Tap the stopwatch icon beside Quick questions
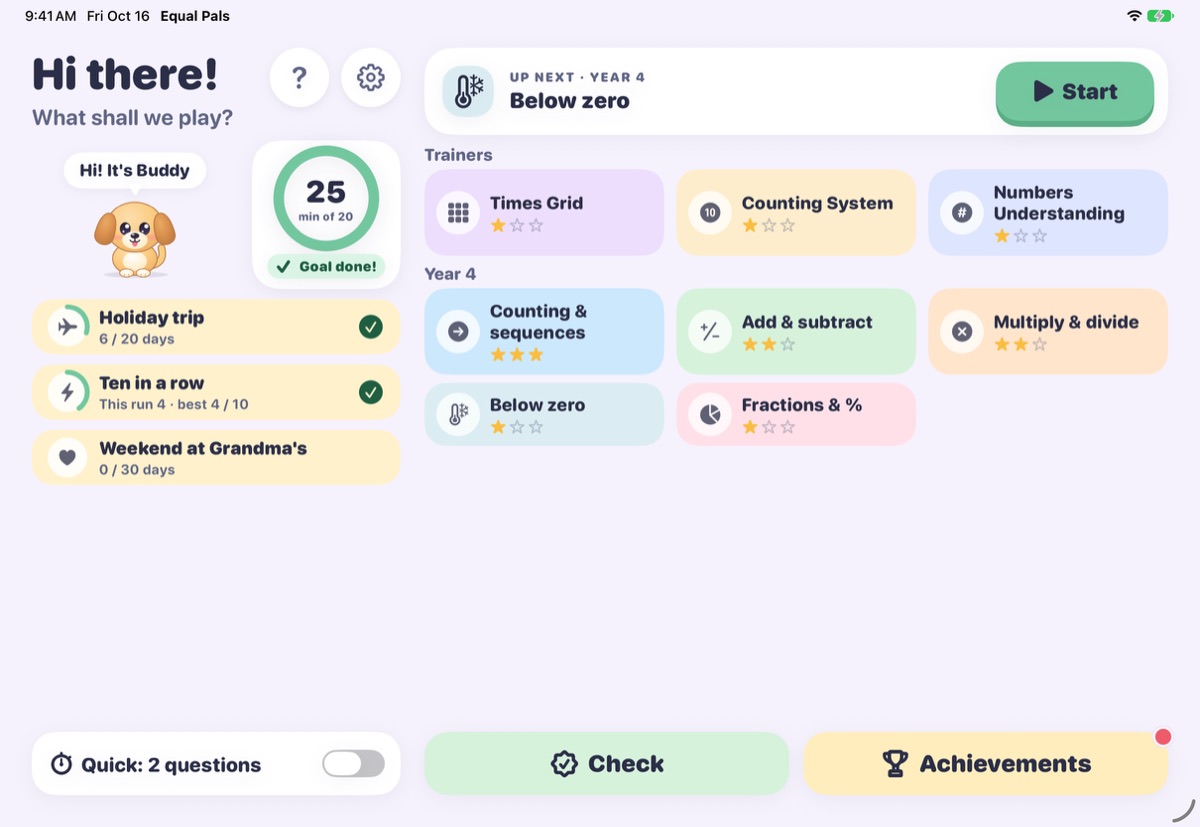 [x=62, y=764]
